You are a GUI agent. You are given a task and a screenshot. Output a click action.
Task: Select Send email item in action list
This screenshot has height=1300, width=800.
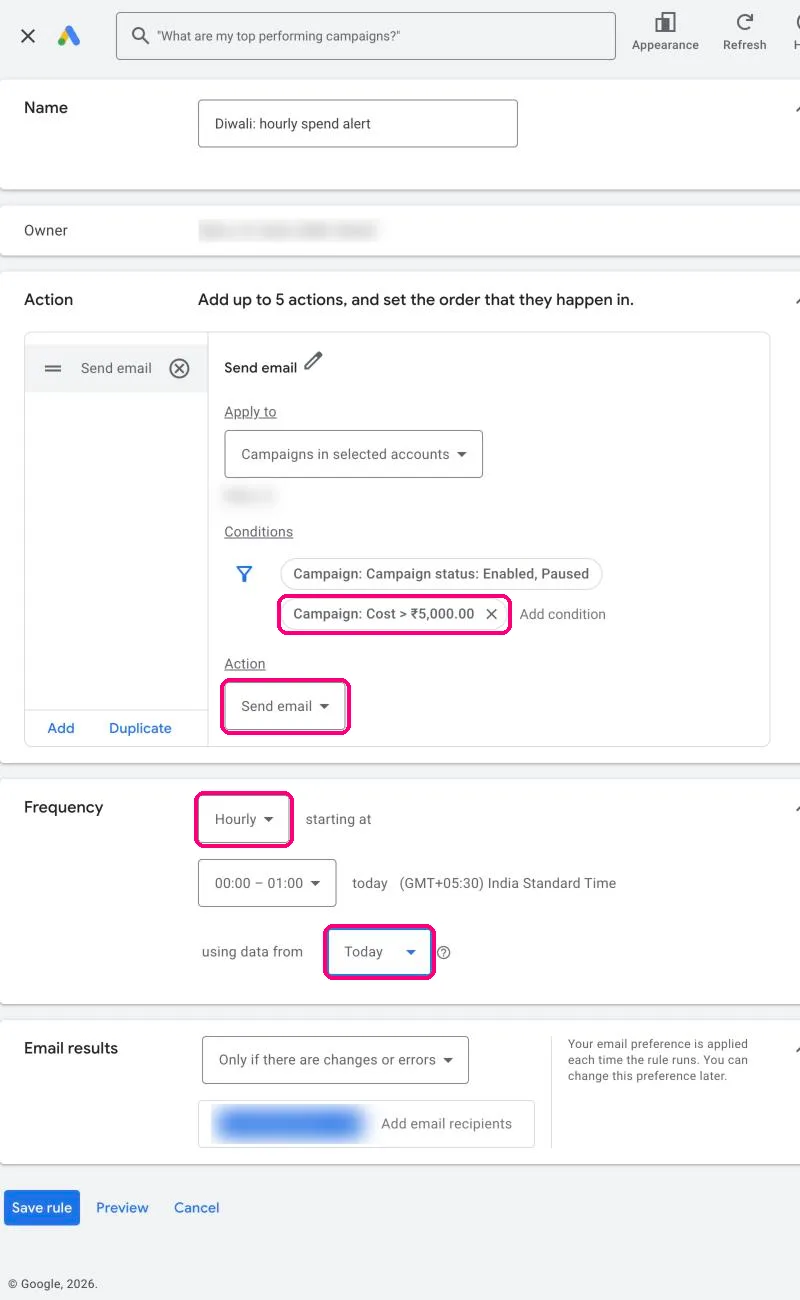coord(116,368)
